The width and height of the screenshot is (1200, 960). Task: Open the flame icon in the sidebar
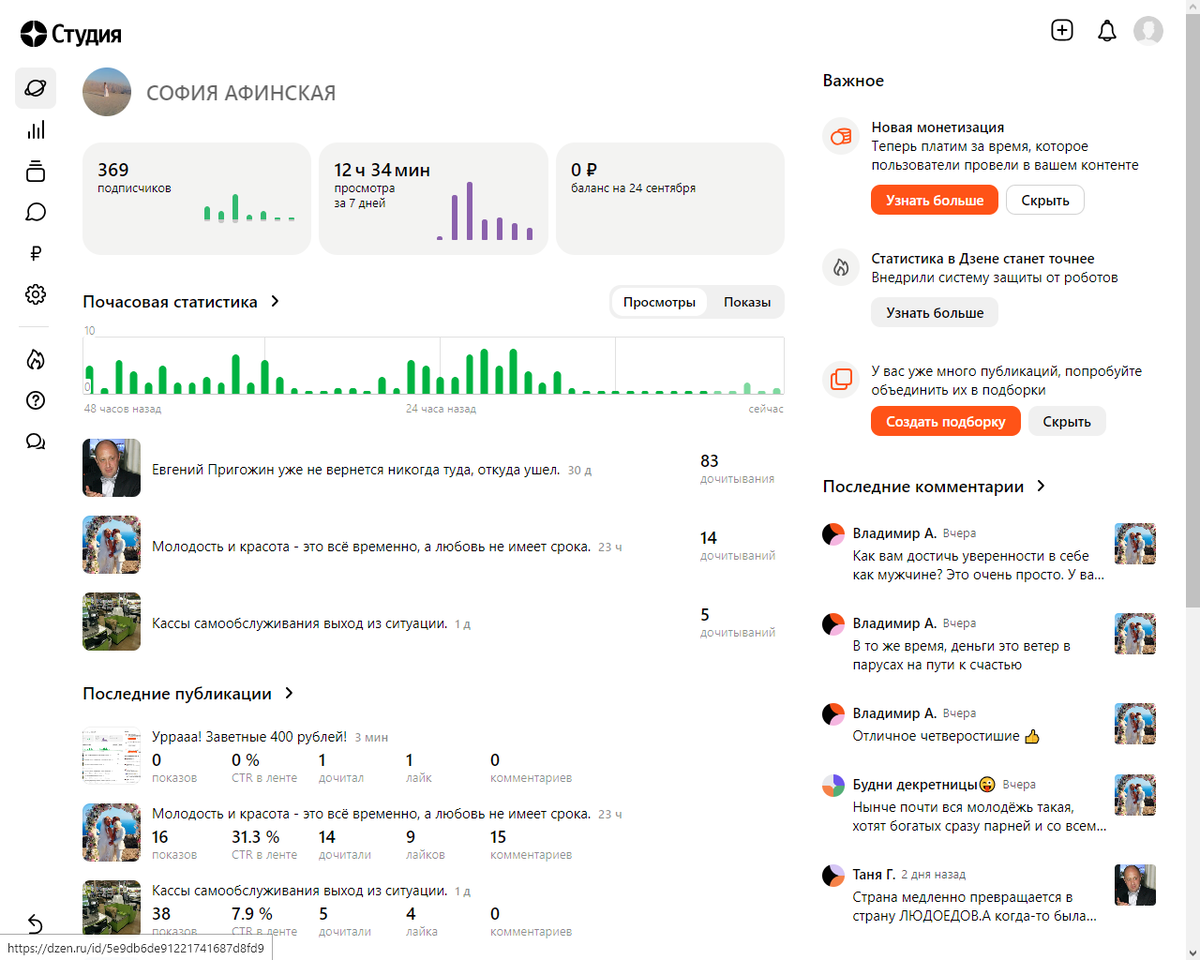(x=35, y=360)
